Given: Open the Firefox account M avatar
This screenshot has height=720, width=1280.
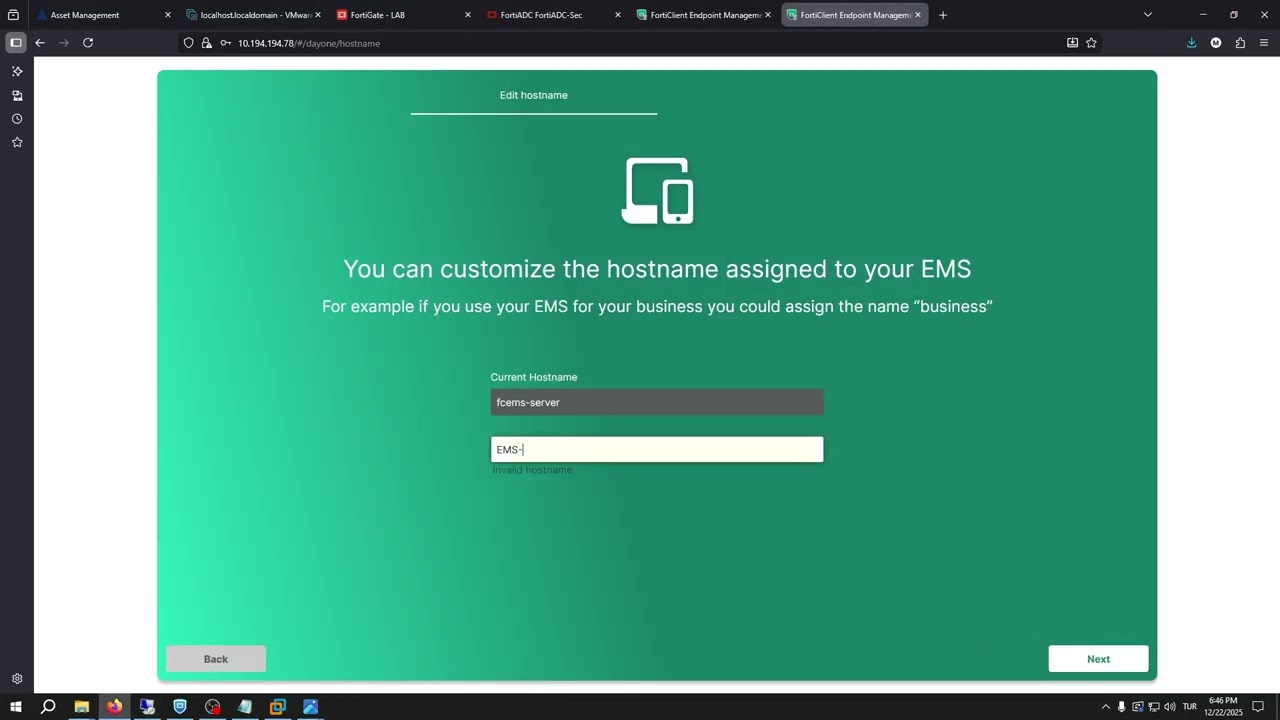Looking at the screenshot, I should pyautogui.click(x=1216, y=43).
